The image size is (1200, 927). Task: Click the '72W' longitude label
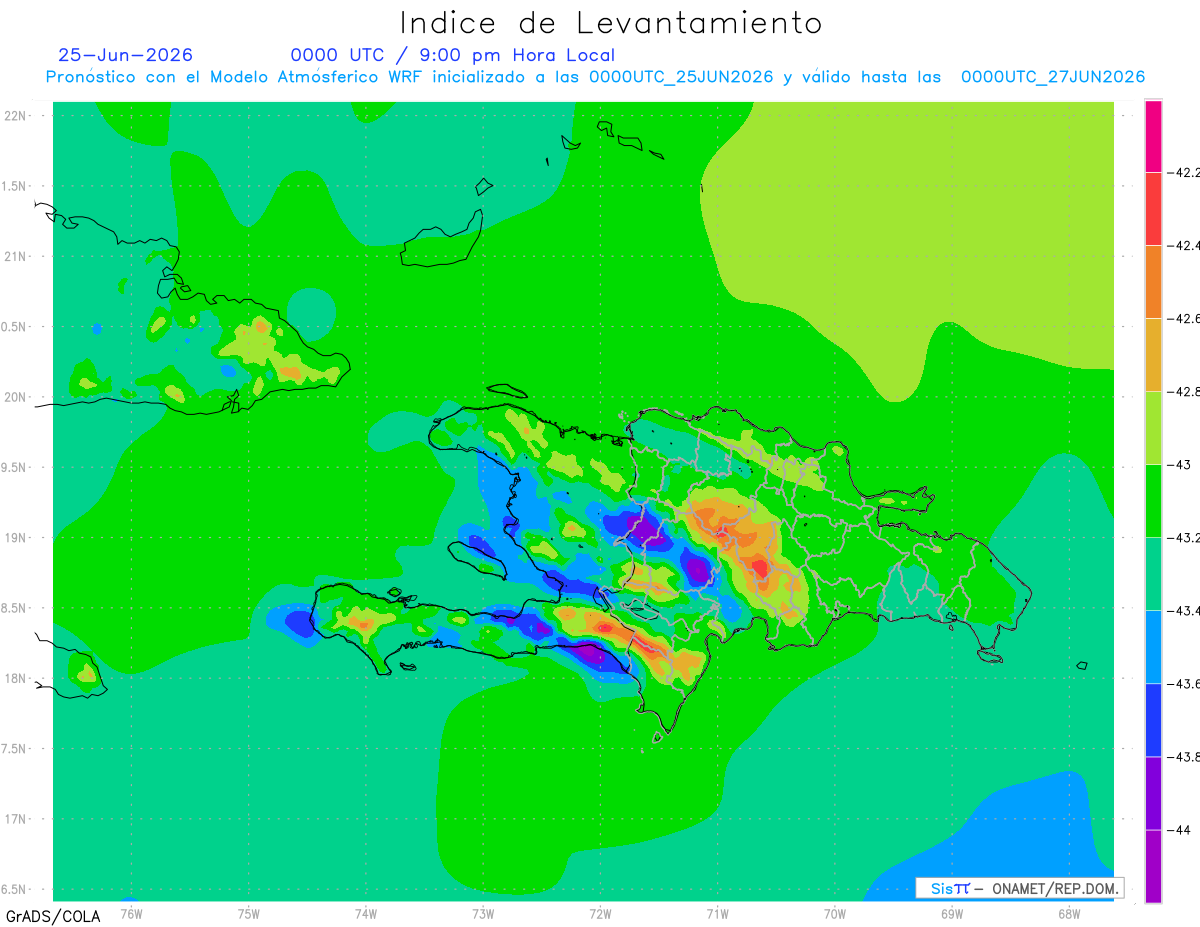point(600,912)
